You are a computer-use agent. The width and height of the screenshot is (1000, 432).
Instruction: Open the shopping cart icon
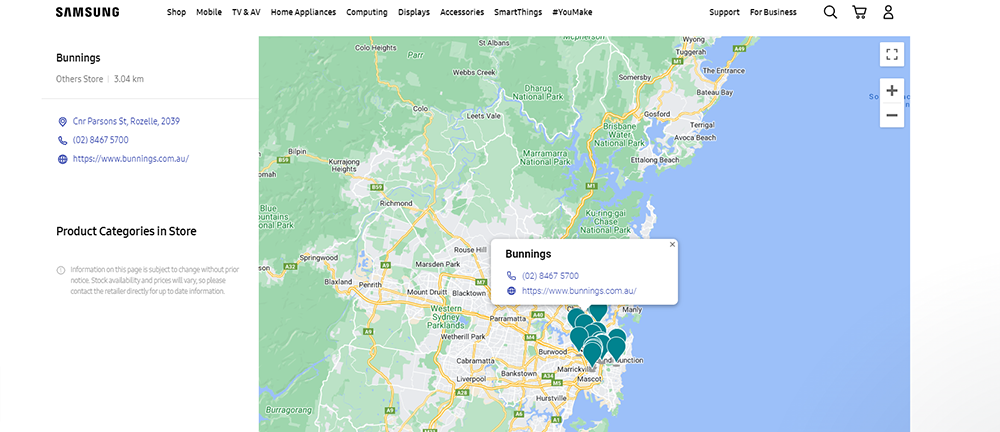point(859,12)
